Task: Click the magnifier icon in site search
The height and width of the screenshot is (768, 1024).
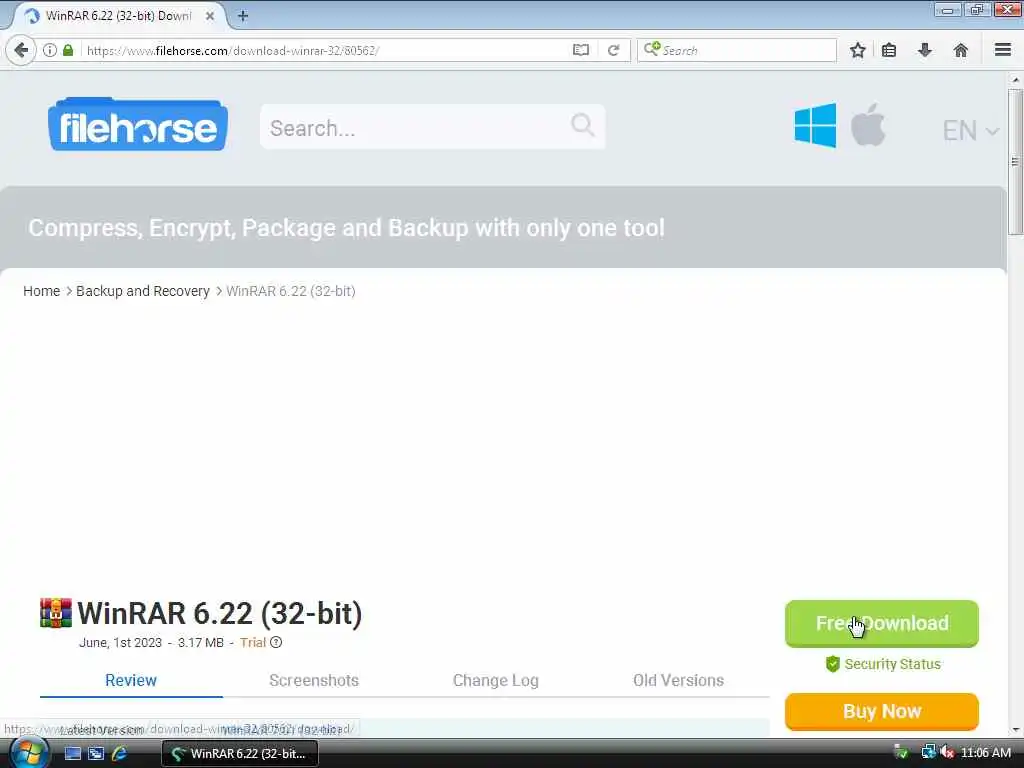Action: pos(583,124)
